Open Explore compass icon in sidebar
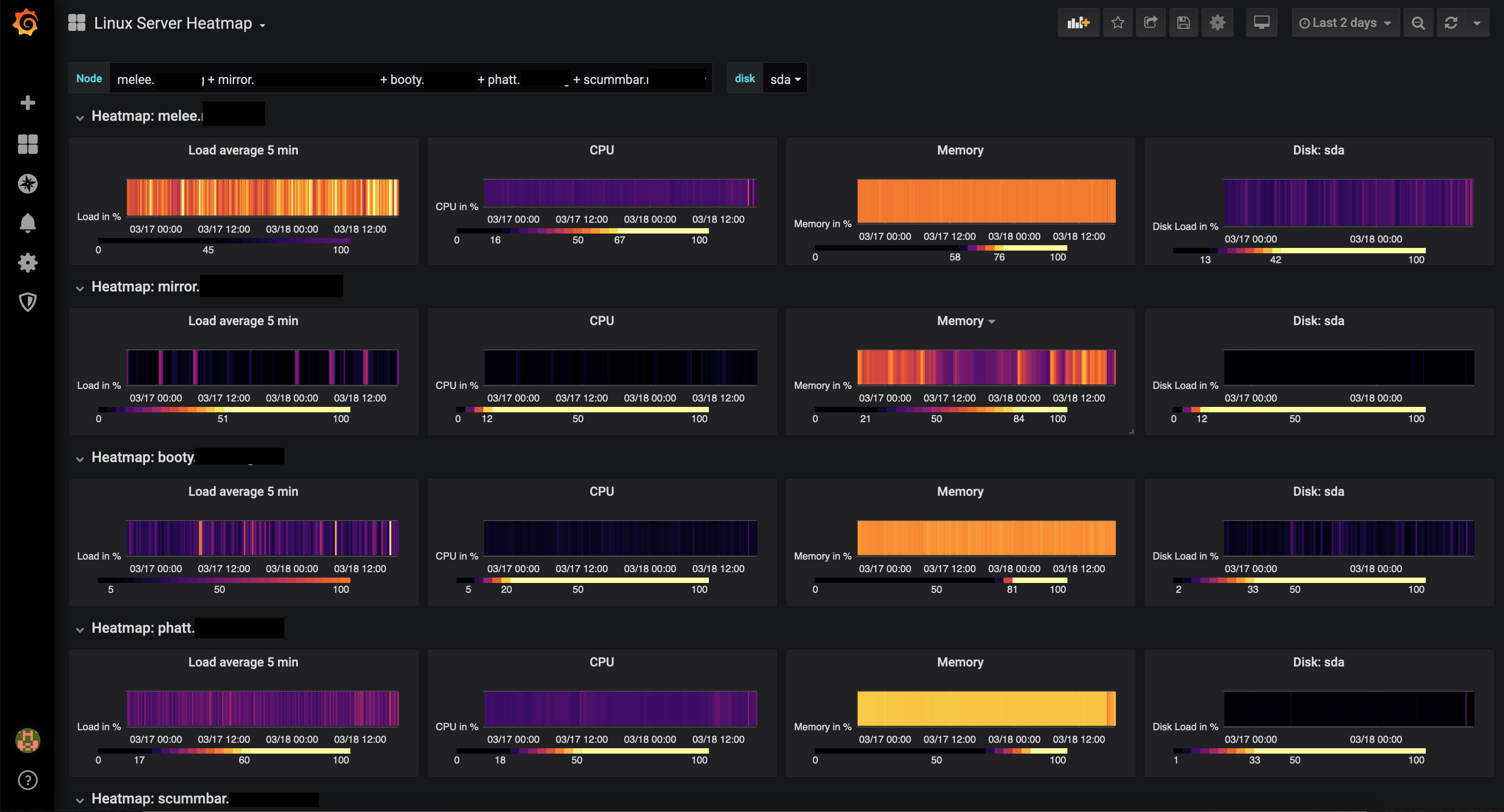Viewport: 1504px width, 812px height. 27,184
